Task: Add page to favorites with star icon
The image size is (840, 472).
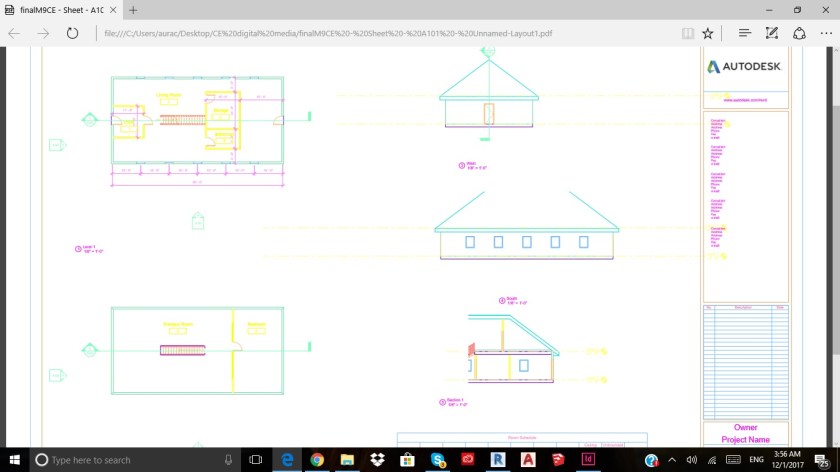Action: pos(708,33)
